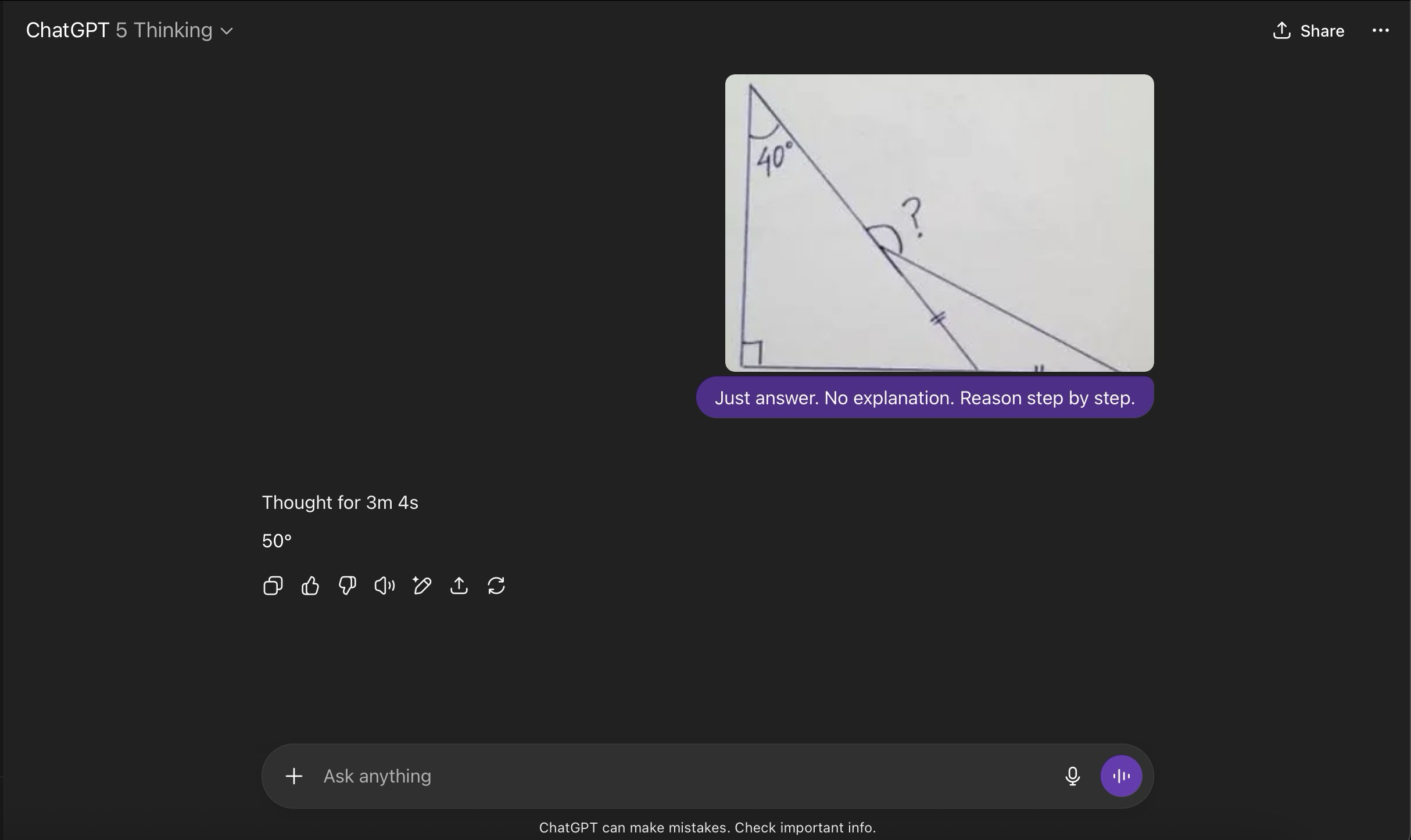
Task: Open the three-dot options menu
Action: pyautogui.click(x=1380, y=30)
